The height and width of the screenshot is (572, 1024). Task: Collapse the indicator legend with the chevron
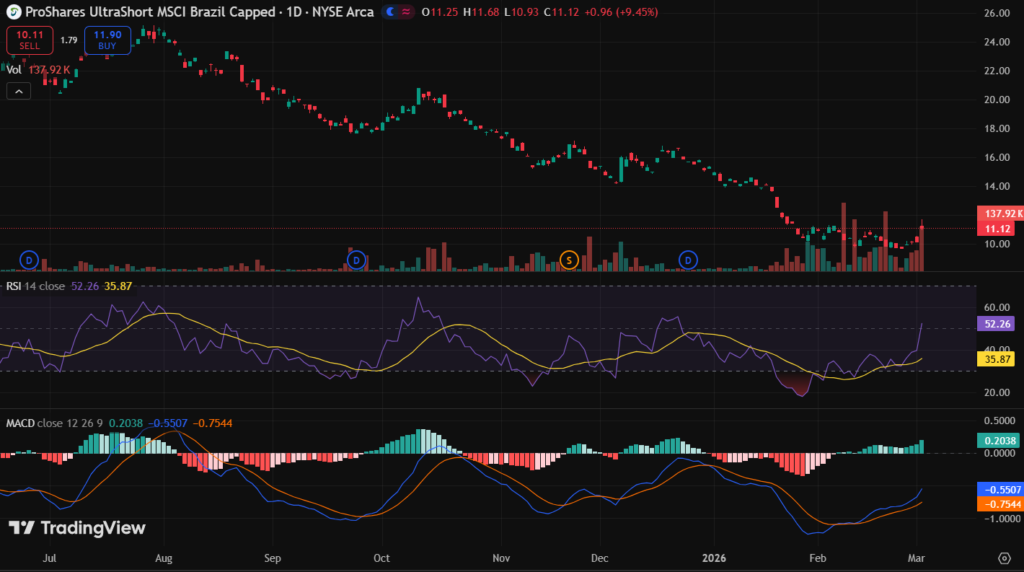pyautogui.click(x=18, y=91)
